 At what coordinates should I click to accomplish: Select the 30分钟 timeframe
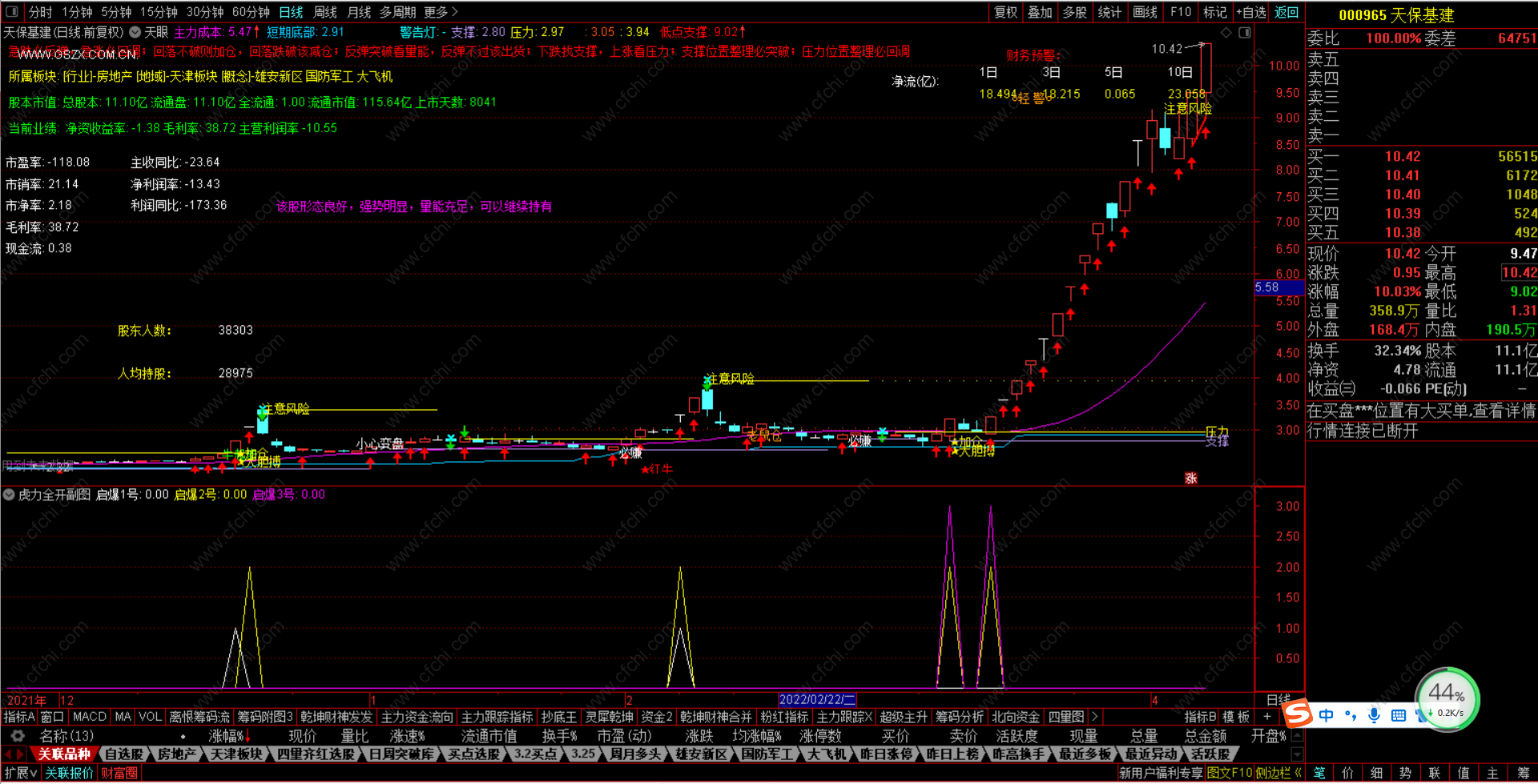(x=205, y=12)
